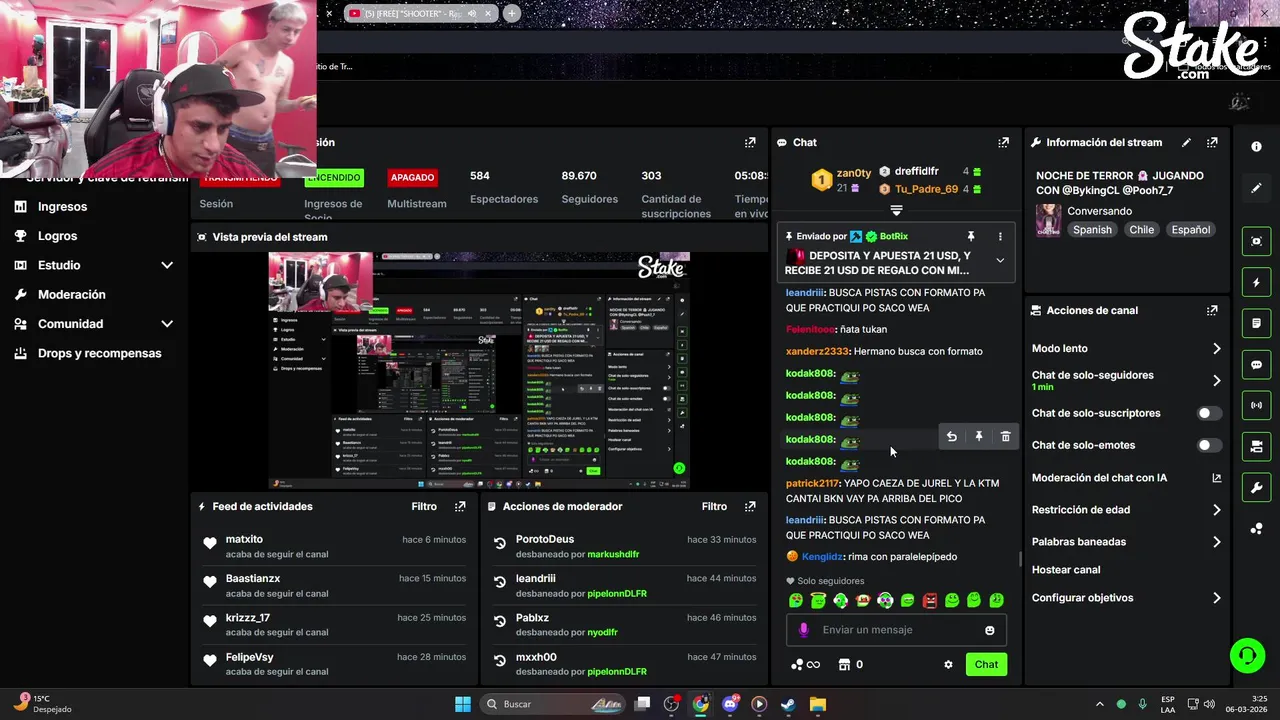Screen dimensions: 1280x720
Task: Click the stream category thumbnail Conversando
Action: [1048, 220]
